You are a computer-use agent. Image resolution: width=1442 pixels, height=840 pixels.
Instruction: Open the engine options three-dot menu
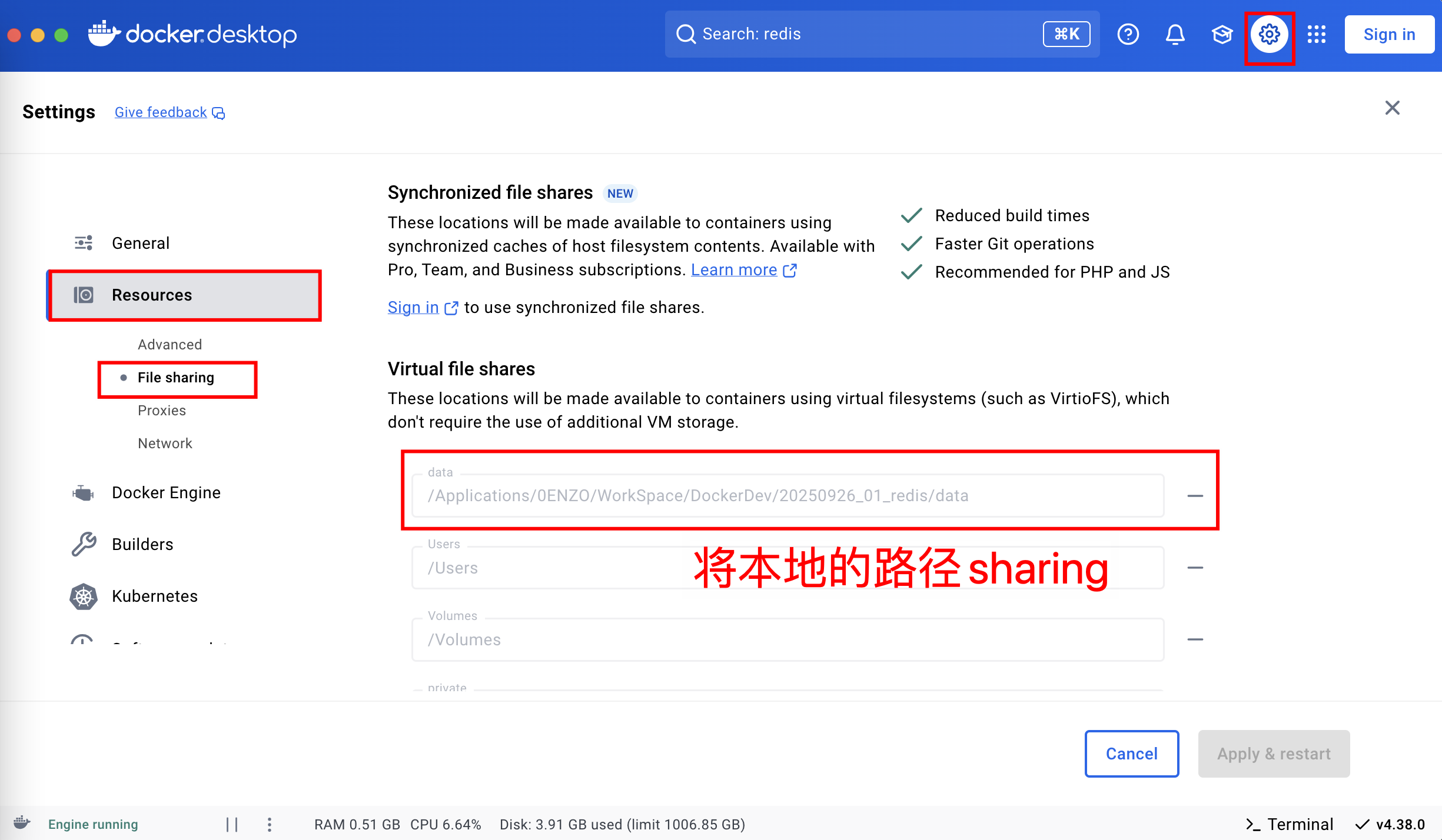click(269, 824)
